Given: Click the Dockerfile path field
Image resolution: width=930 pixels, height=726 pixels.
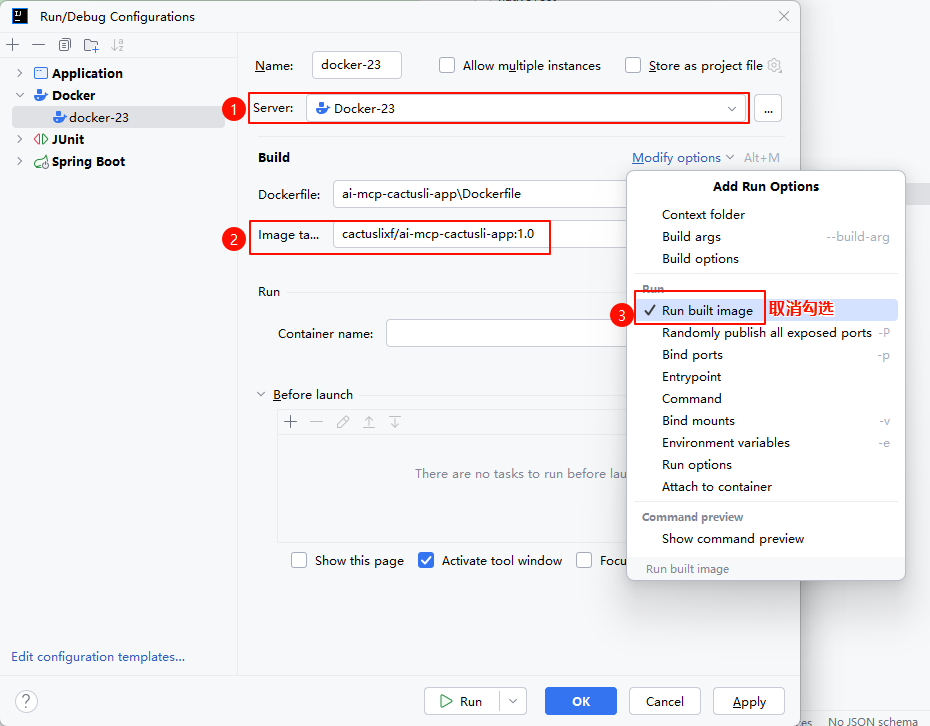Looking at the screenshot, I should tap(480, 194).
